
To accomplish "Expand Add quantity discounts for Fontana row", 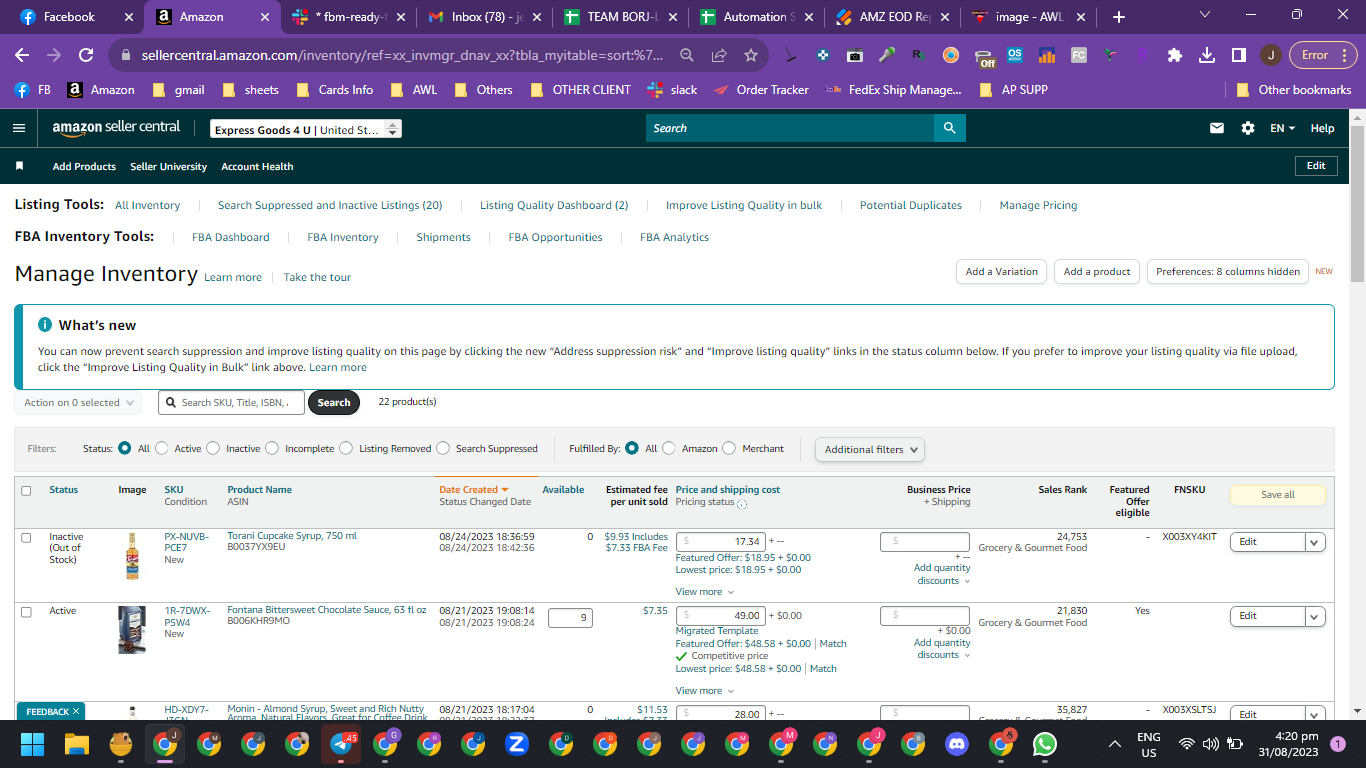I will [942, 649].
